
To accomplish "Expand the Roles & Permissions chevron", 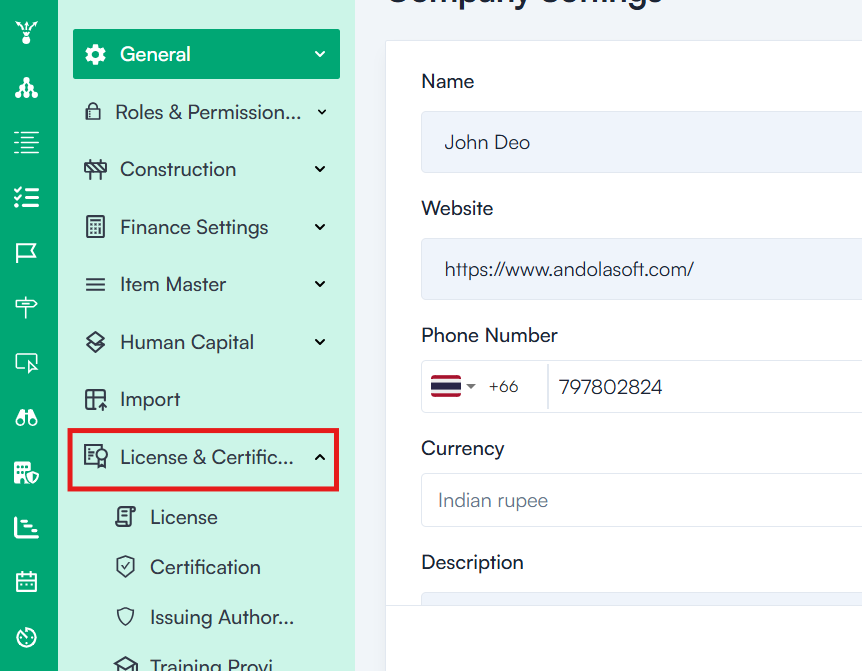I will coord(322,112).
